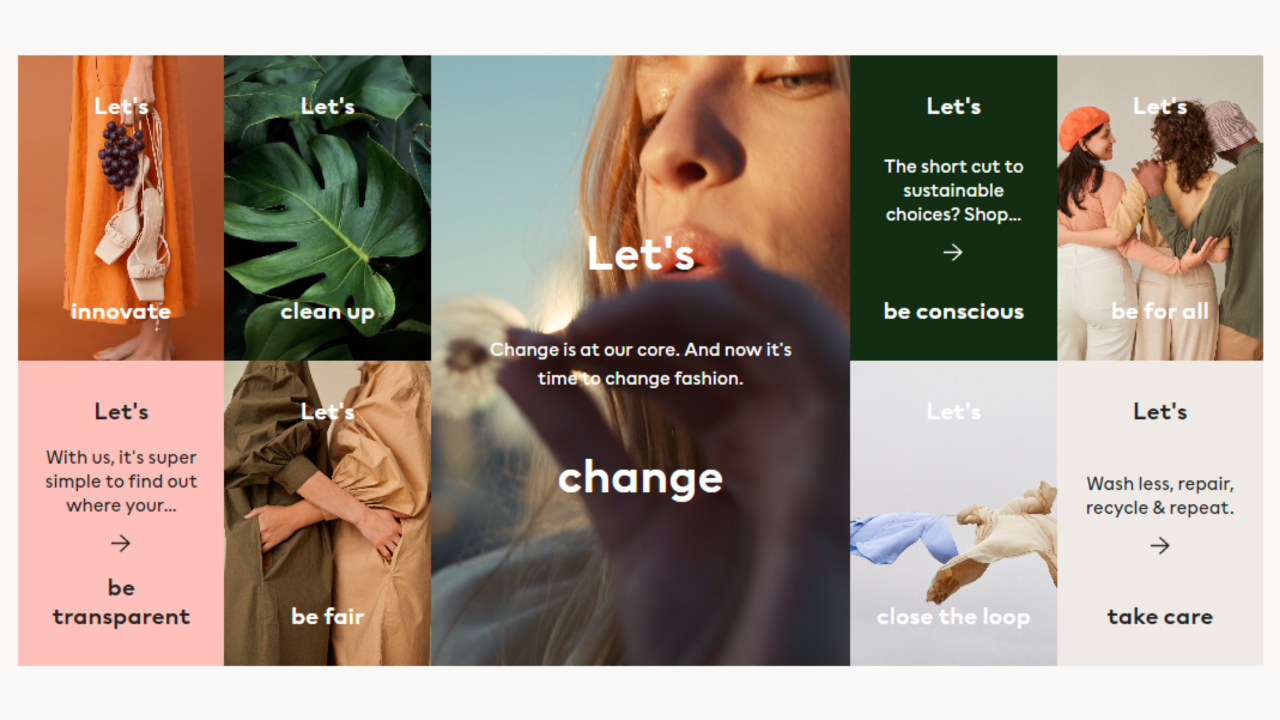
Task: Open the Let's be fair tile
Action: click(327, 513)
